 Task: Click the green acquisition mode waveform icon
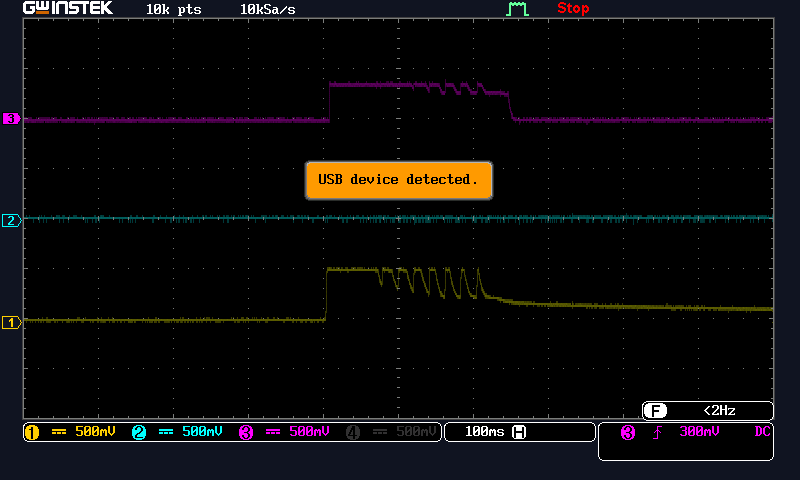tap(517, 9)
